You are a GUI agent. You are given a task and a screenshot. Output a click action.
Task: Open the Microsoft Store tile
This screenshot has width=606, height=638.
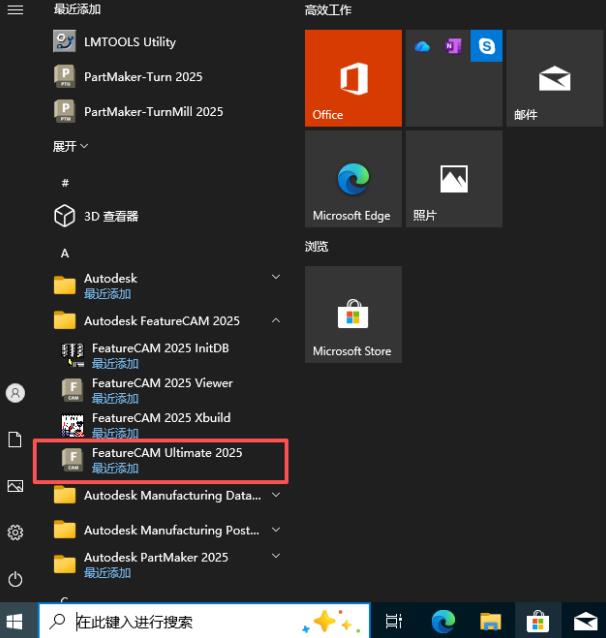coord(353,315)
